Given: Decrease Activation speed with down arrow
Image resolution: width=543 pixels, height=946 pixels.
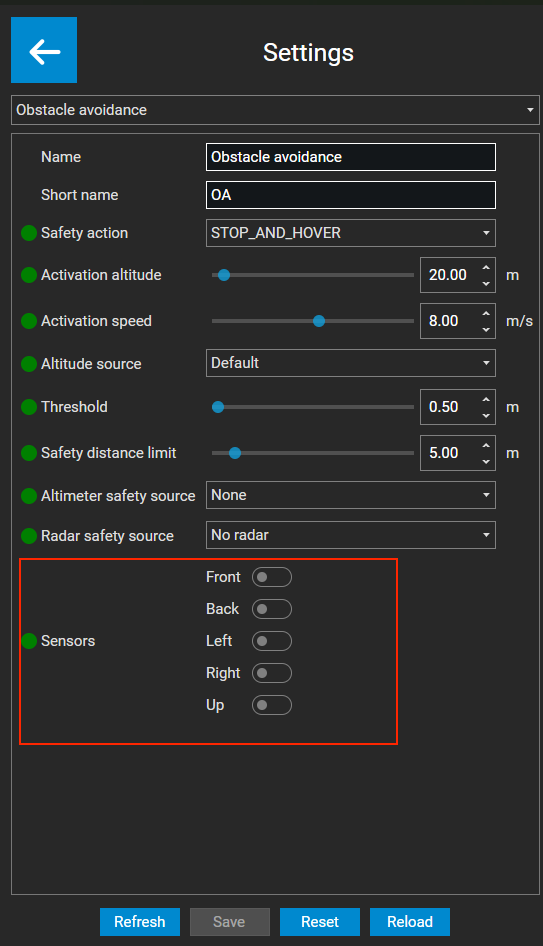Looking at the screenshot, I should tap(486, 329).
